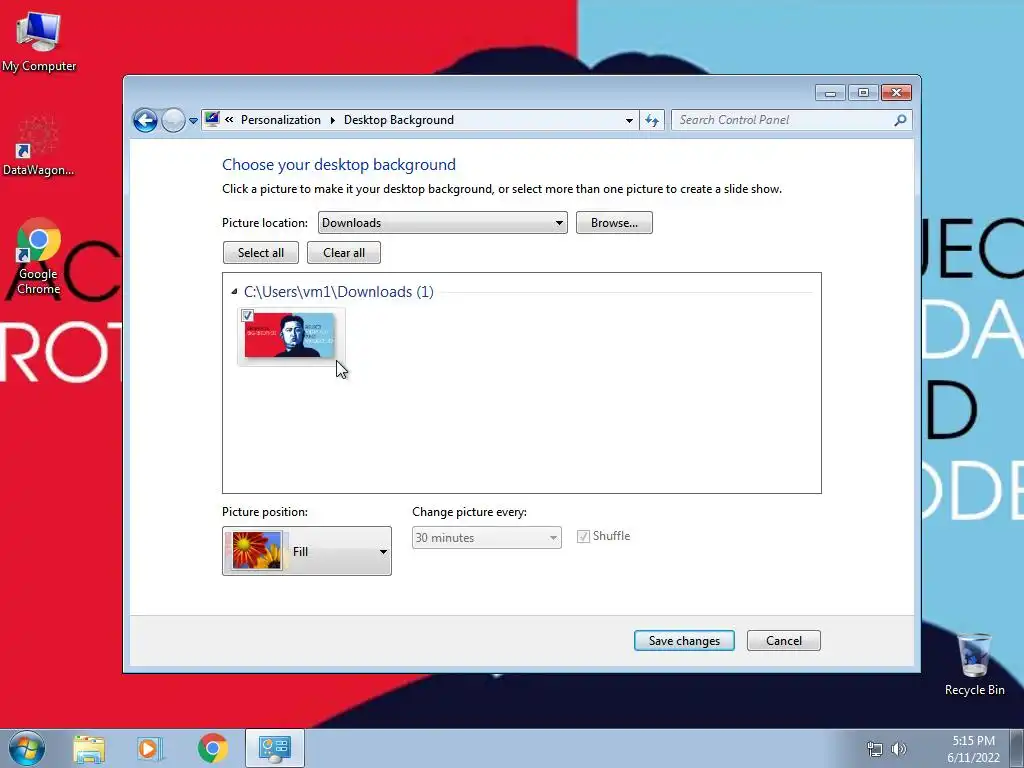This screenshot has height=768, width=1024.
Task: Open the Windows Start menu
Action: [x=27, y=748]
